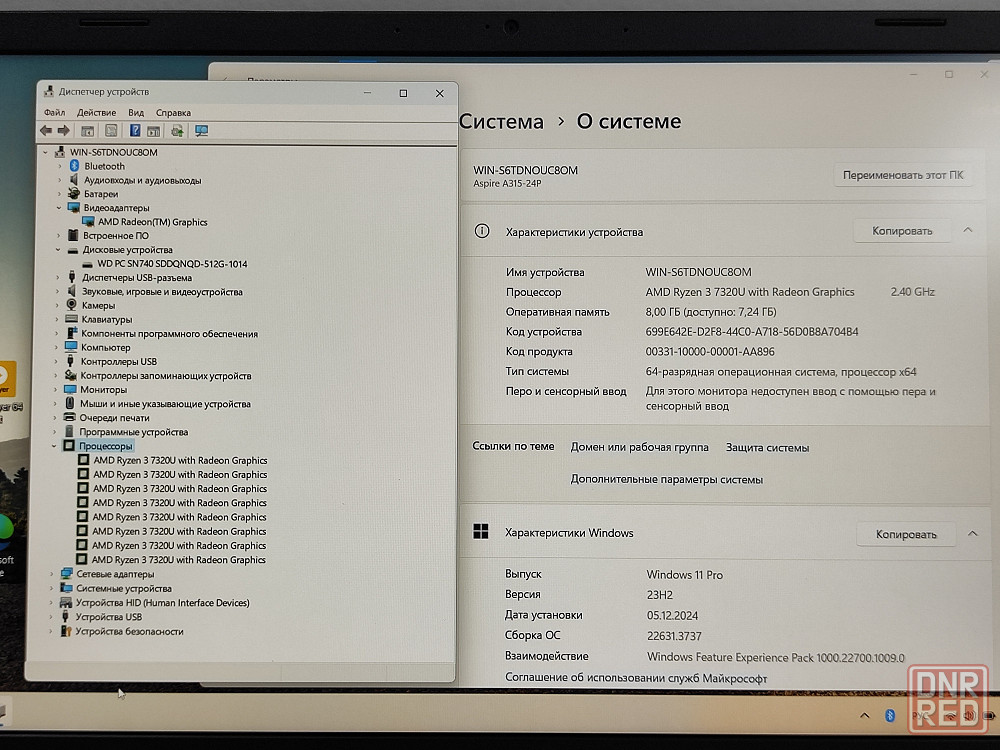Click the Мониторы monitor icon in the tree
The image size is (1000, 750).
[x=70, y=389]
